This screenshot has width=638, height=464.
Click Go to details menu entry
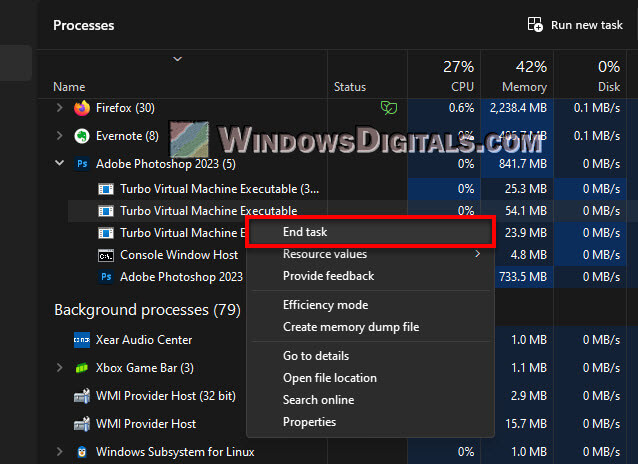click(316, 356)
